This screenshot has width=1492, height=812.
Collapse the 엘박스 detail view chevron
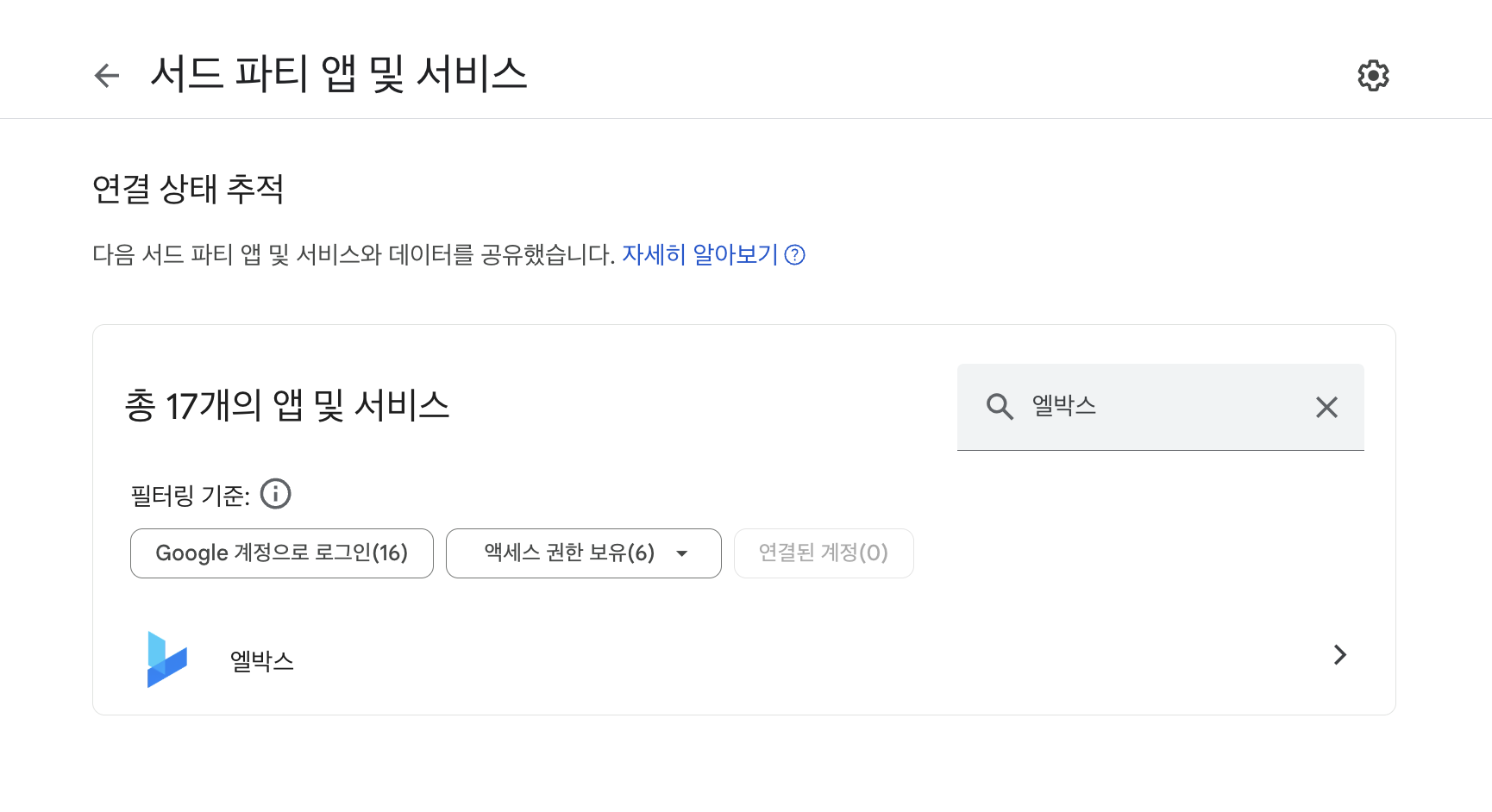(1339, 655)
